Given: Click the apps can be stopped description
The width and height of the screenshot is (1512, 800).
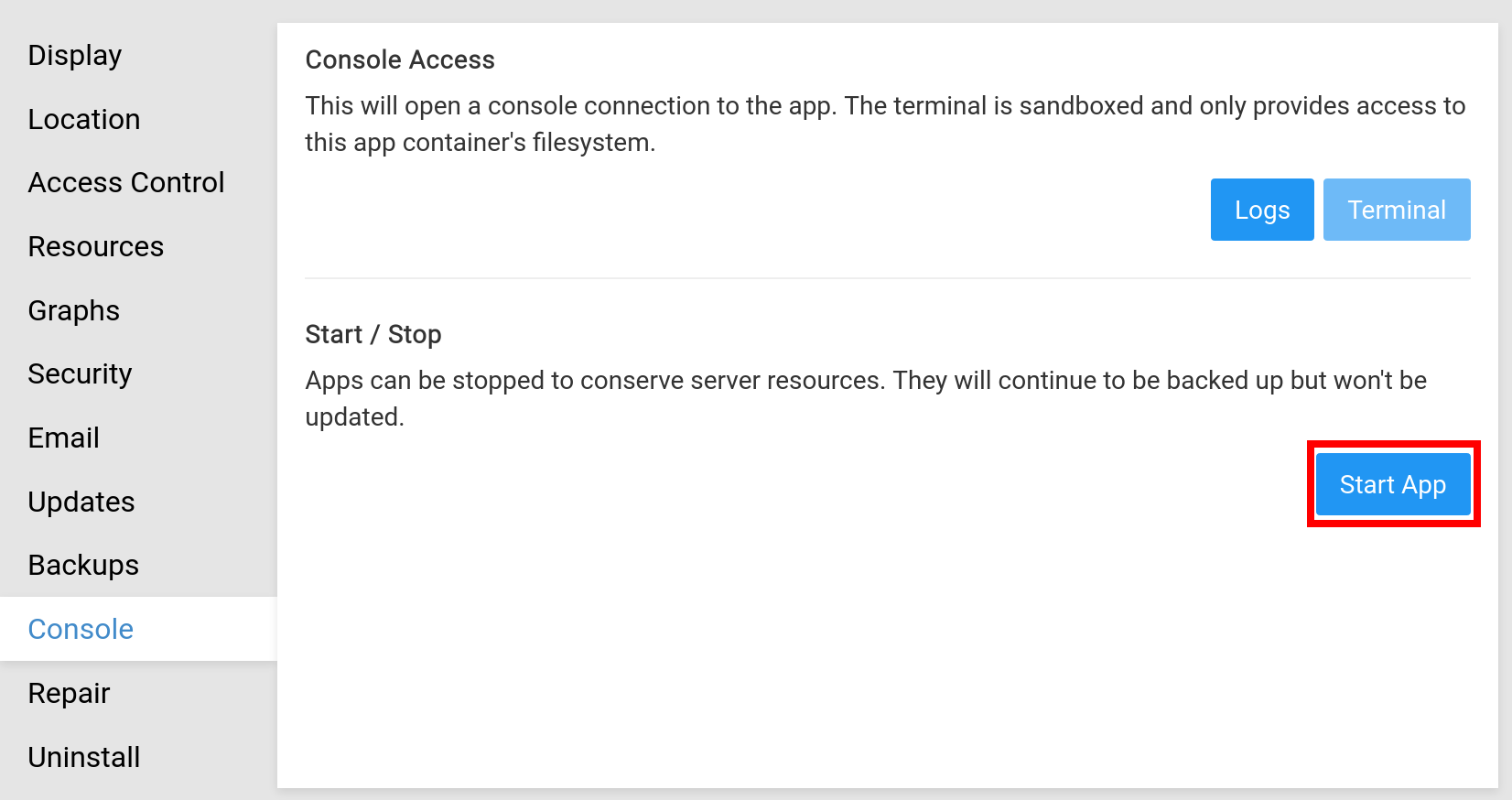Looking at the screenshot, I should 865,398.
